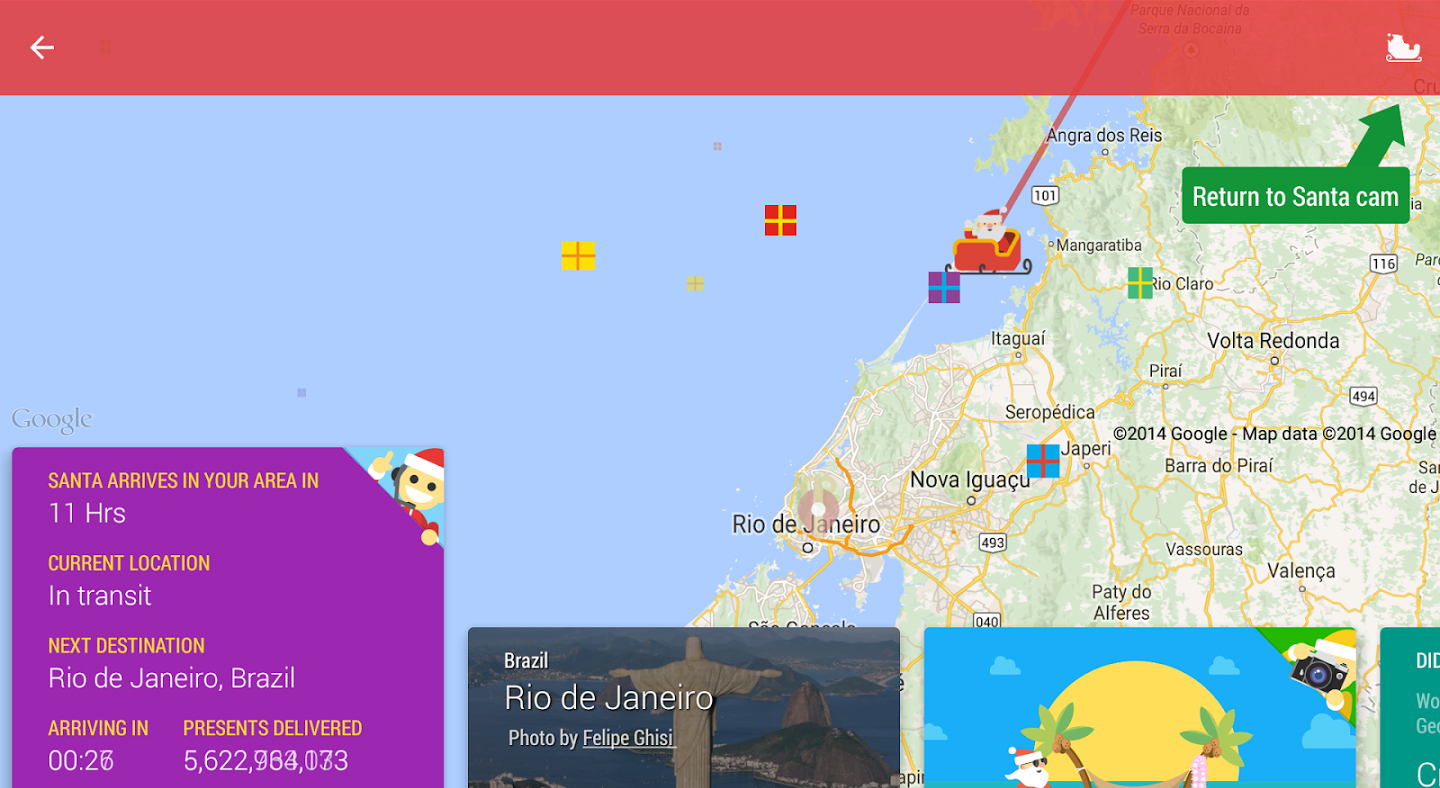Click the 'Next Destination' Rio de Janeiro, Brazil text
Image resolution: width=1440 pixels, height=788 pixels.
click(172, 678)
